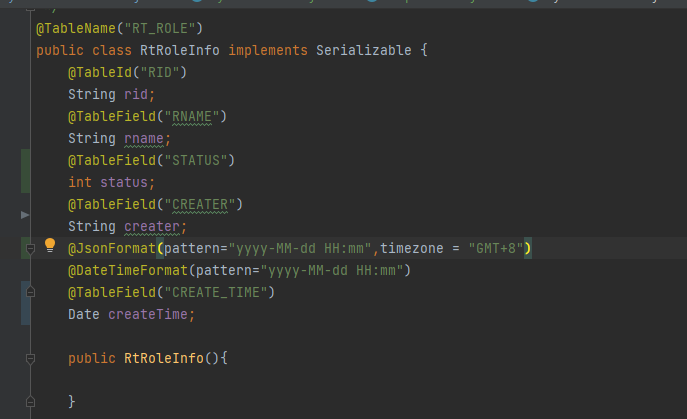Screen dimensions: 687x419
Task: Click the String type before rid
Action: pyautogui.click(x=92, y=94)
